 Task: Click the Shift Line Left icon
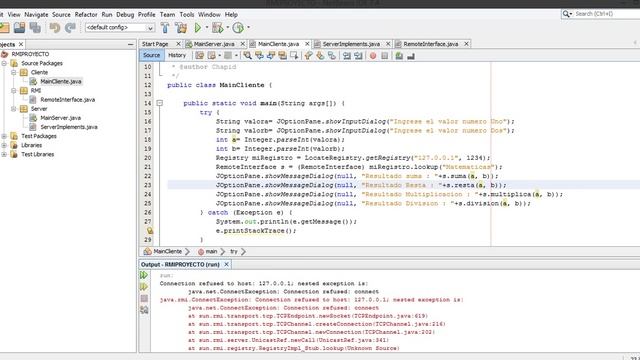(347, 56)
